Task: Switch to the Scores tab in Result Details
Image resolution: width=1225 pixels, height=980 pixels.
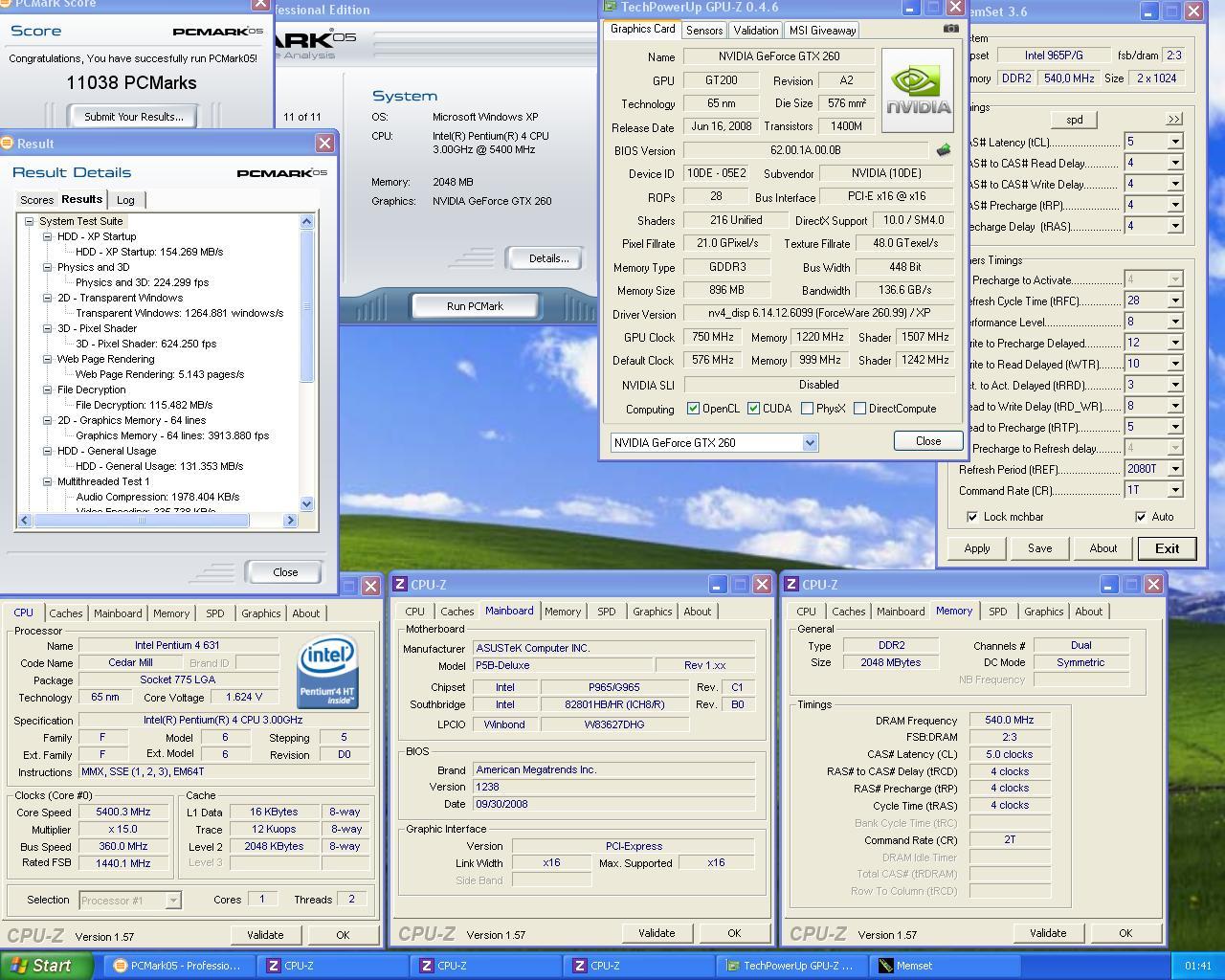Action: tap(37, 200)
